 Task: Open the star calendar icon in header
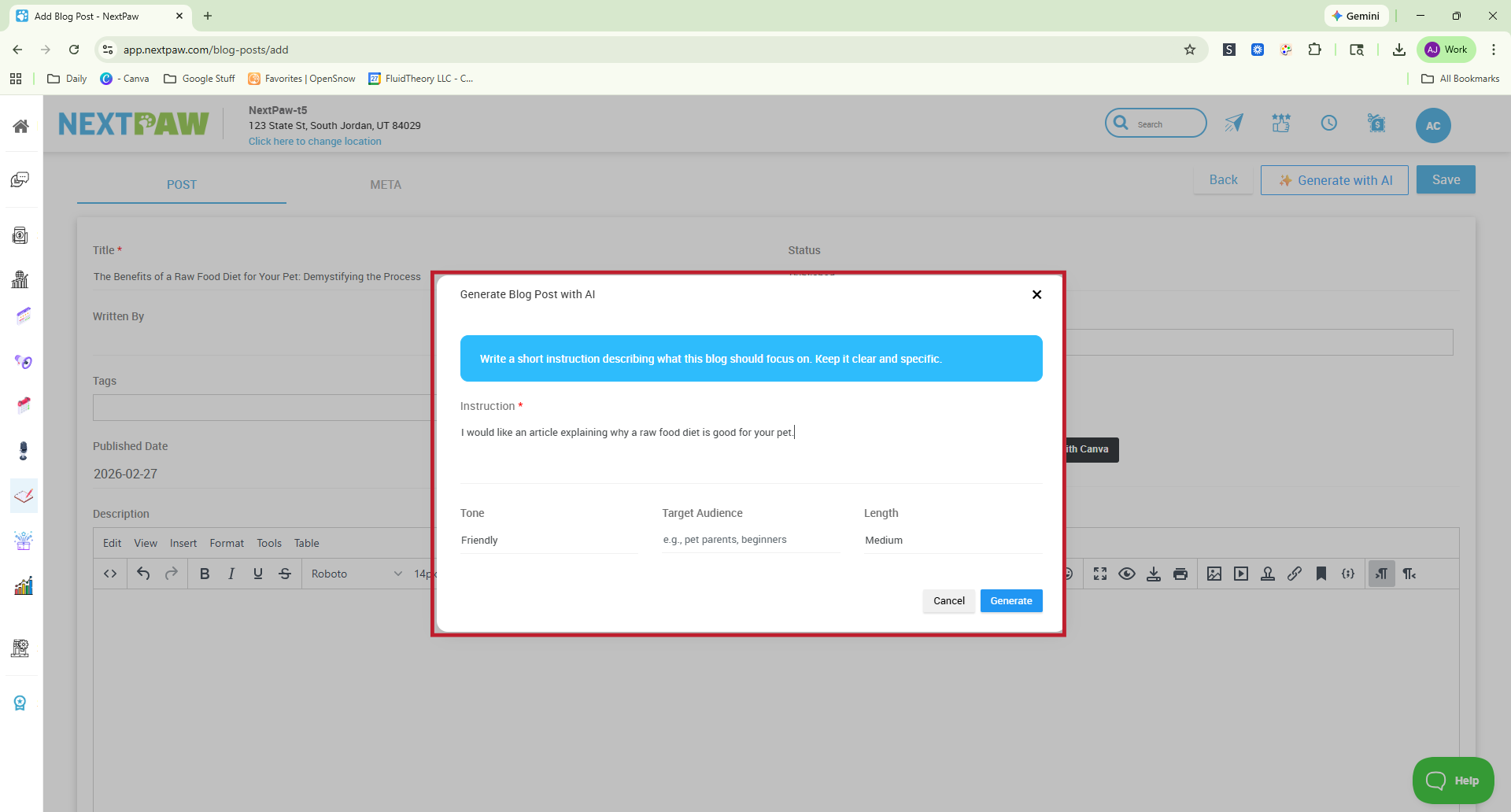(1281, 123)
